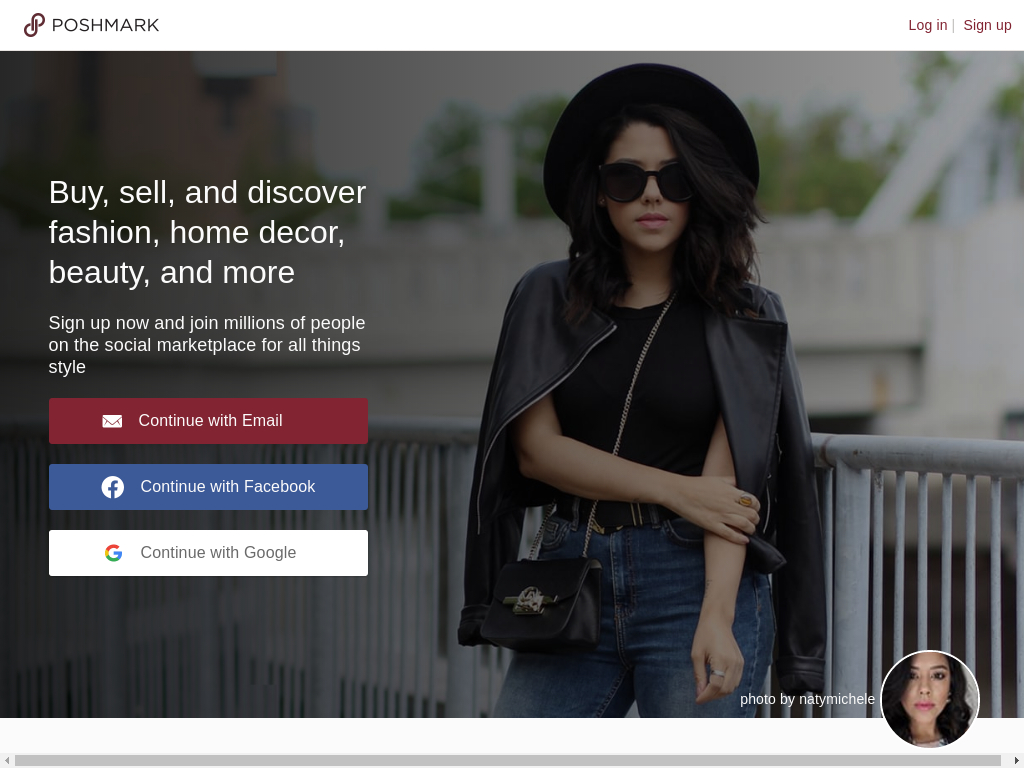This screenshot has width=1024, height=768.
Task: Click the POSHMARK wordmark text
Action: point(105,25)
